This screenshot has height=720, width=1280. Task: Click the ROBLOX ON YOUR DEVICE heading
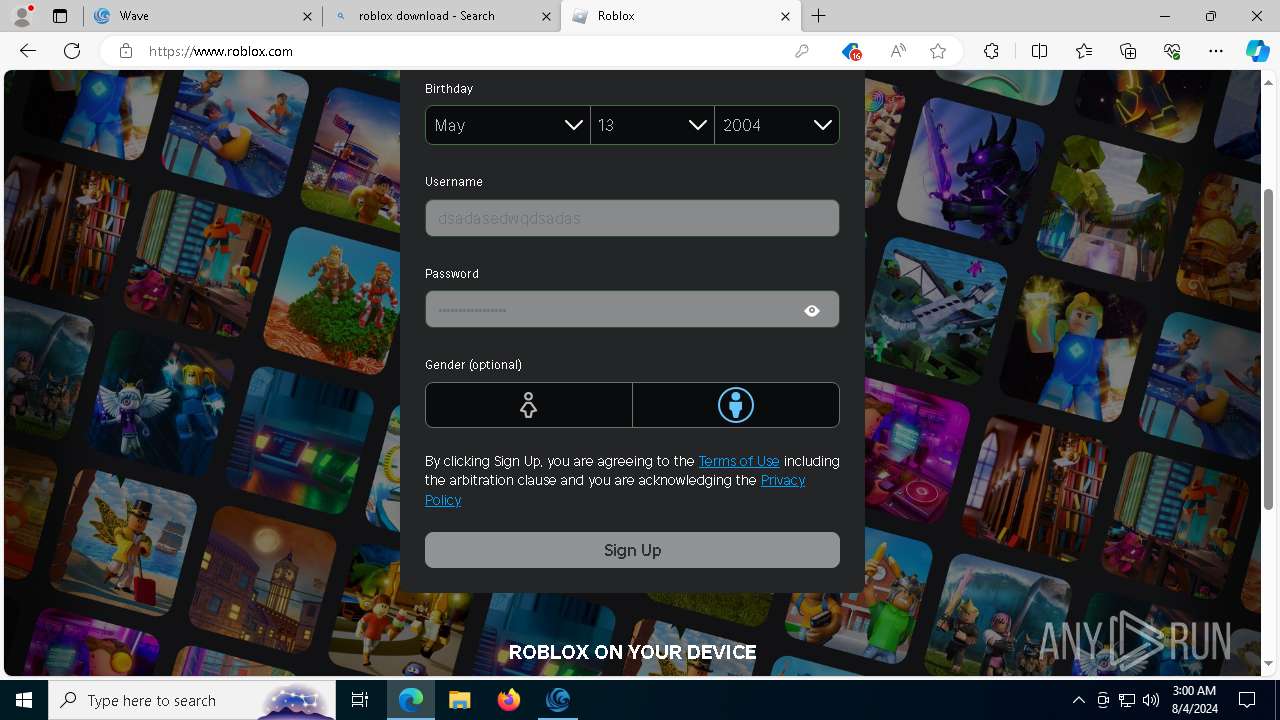(632, 652)
